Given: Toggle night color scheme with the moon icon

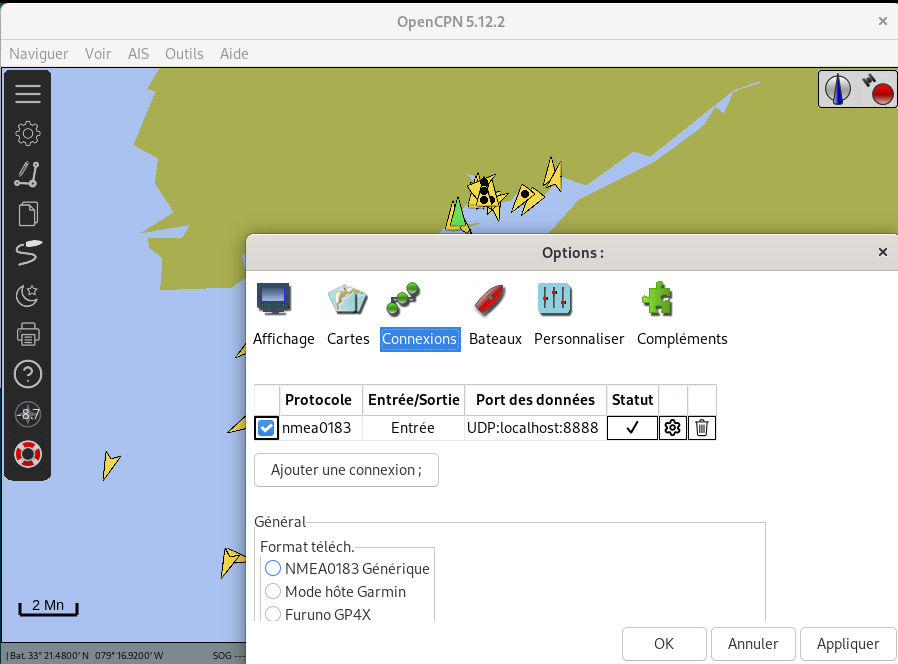Looking at the screenshot, I should 27,294.
